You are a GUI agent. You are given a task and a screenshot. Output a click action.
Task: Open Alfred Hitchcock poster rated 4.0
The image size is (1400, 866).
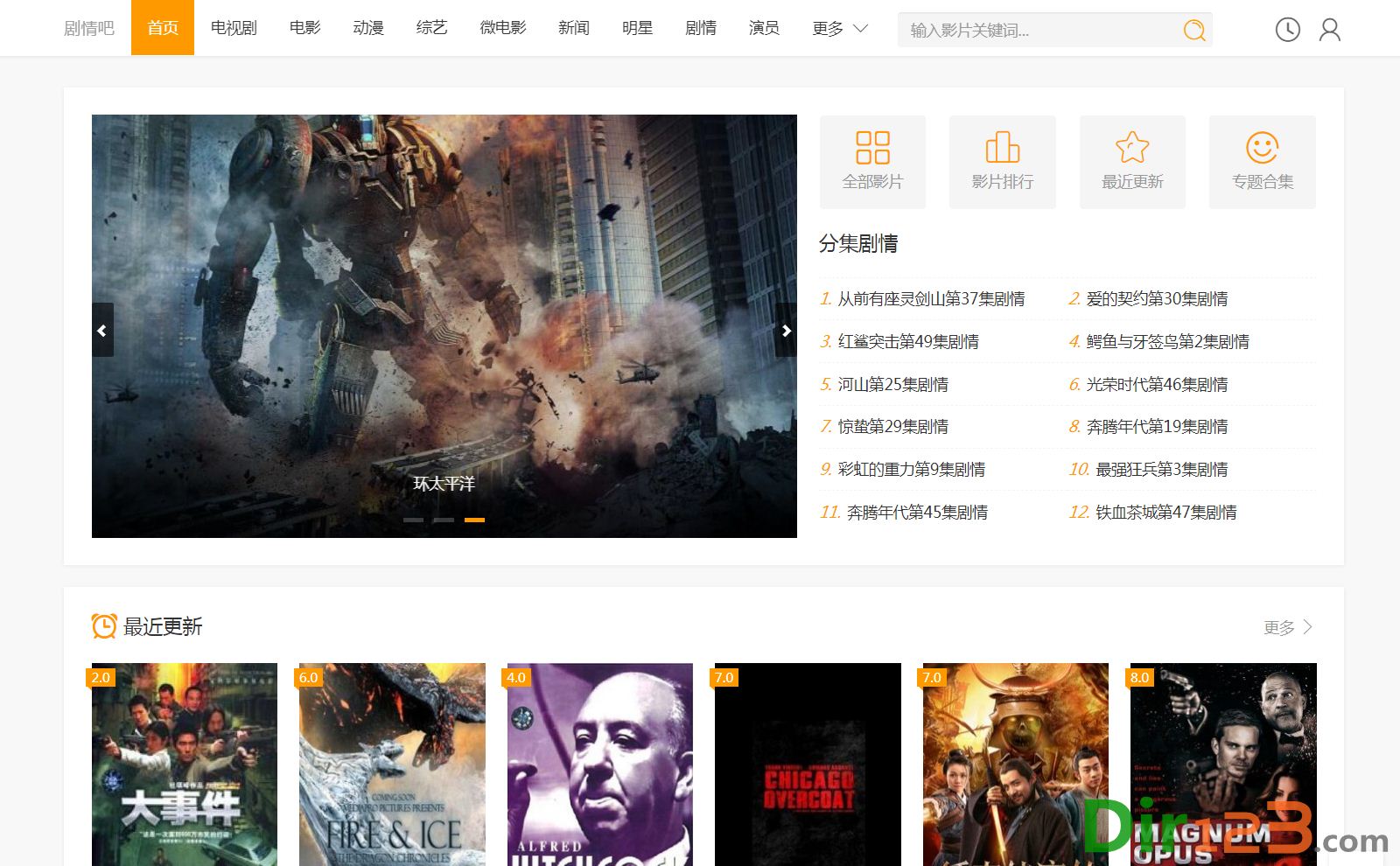point(600,765)
